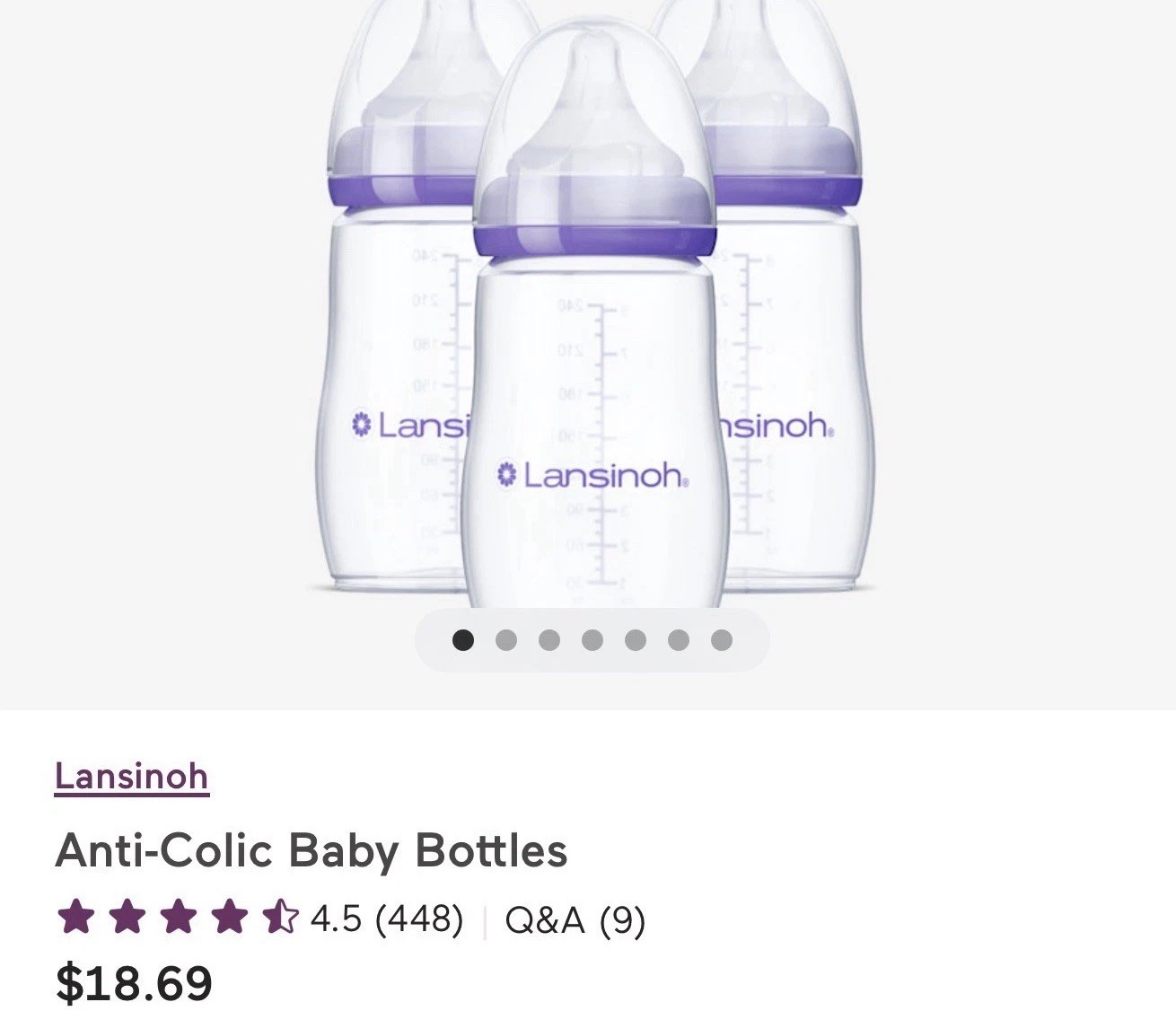Switch to the last image dot

point(722,640)
